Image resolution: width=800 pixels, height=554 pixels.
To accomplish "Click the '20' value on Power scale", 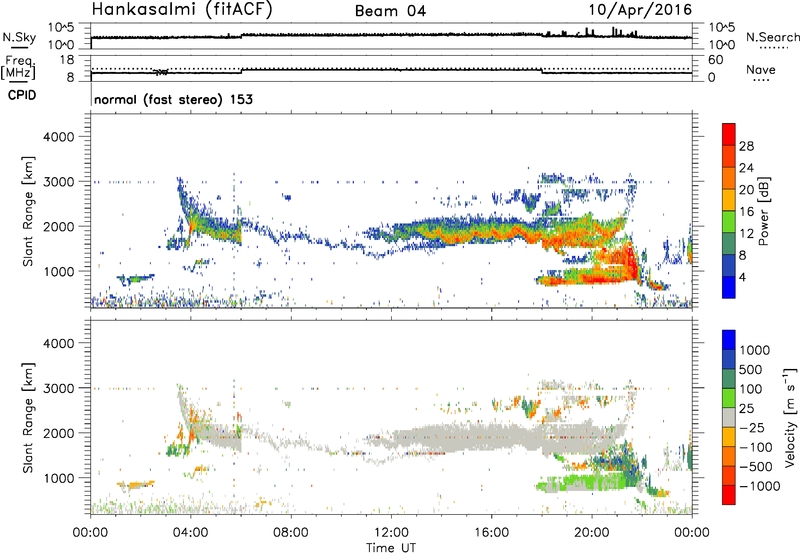I will [x=746, y=190].
